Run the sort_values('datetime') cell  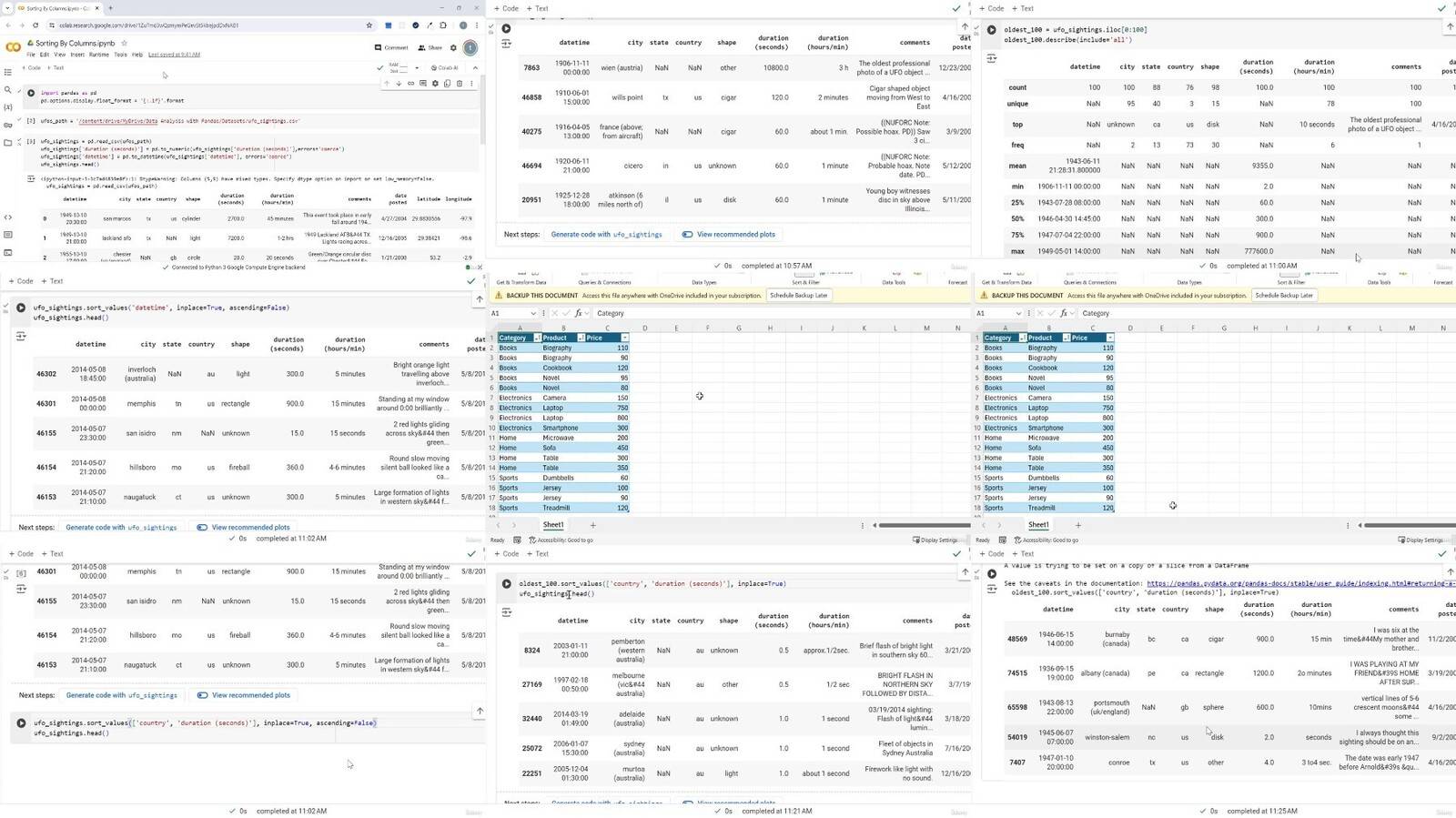click(21, 308)
